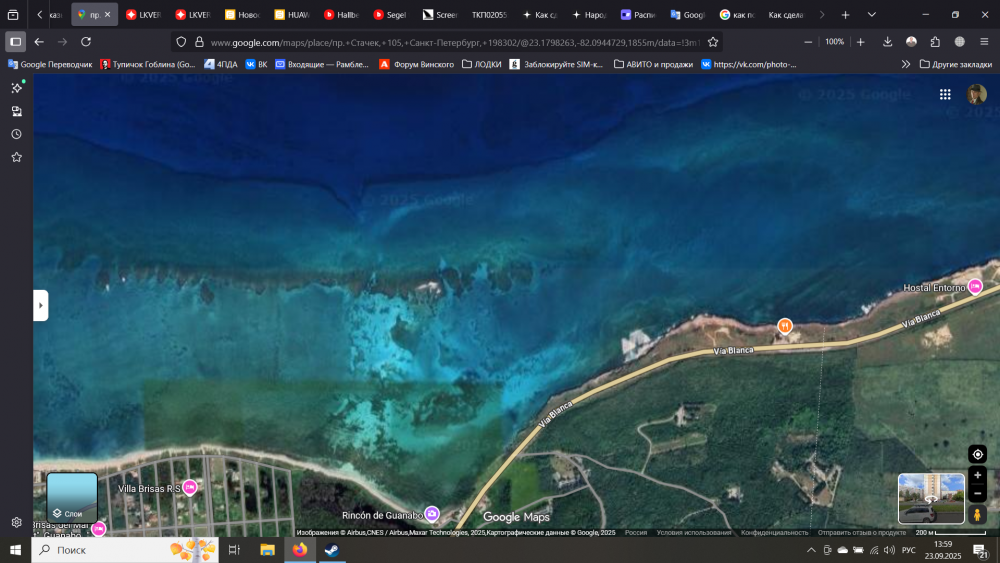
Task: Bookmark page with address bar star
Action: coord(713,42)
